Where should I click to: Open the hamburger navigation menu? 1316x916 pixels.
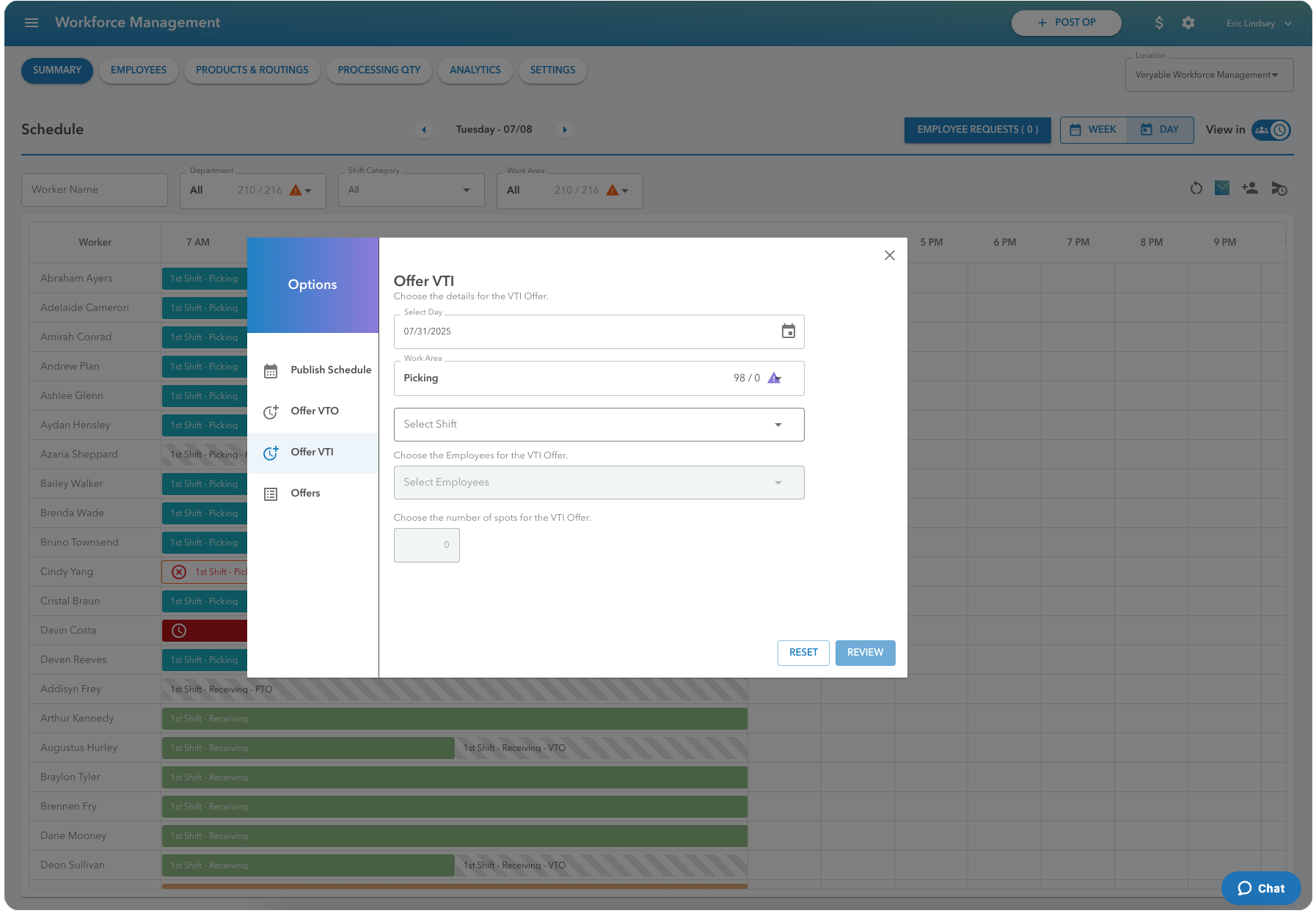[x=31, y=23]
